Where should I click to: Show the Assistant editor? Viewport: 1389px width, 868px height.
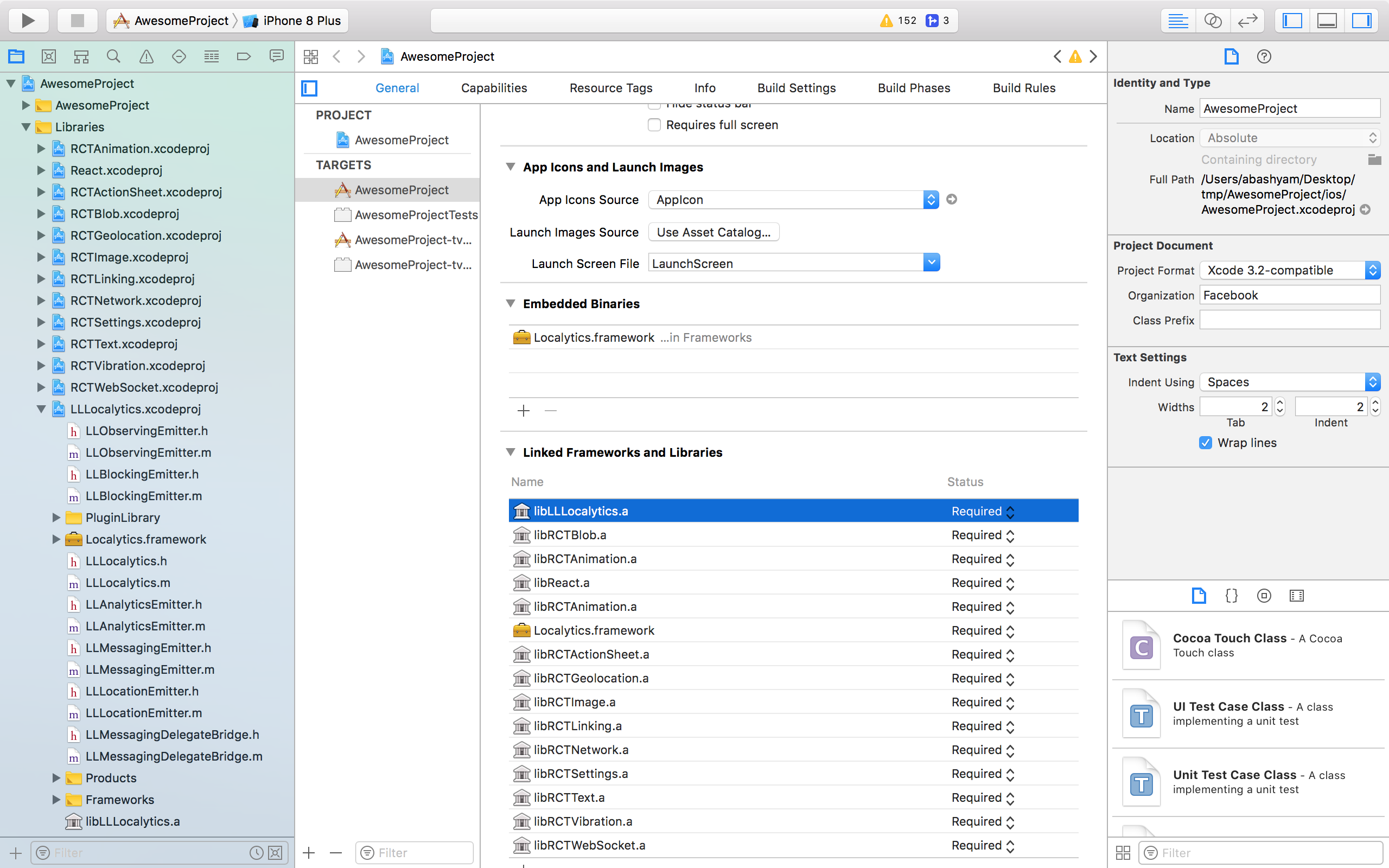click(1212, 21)
